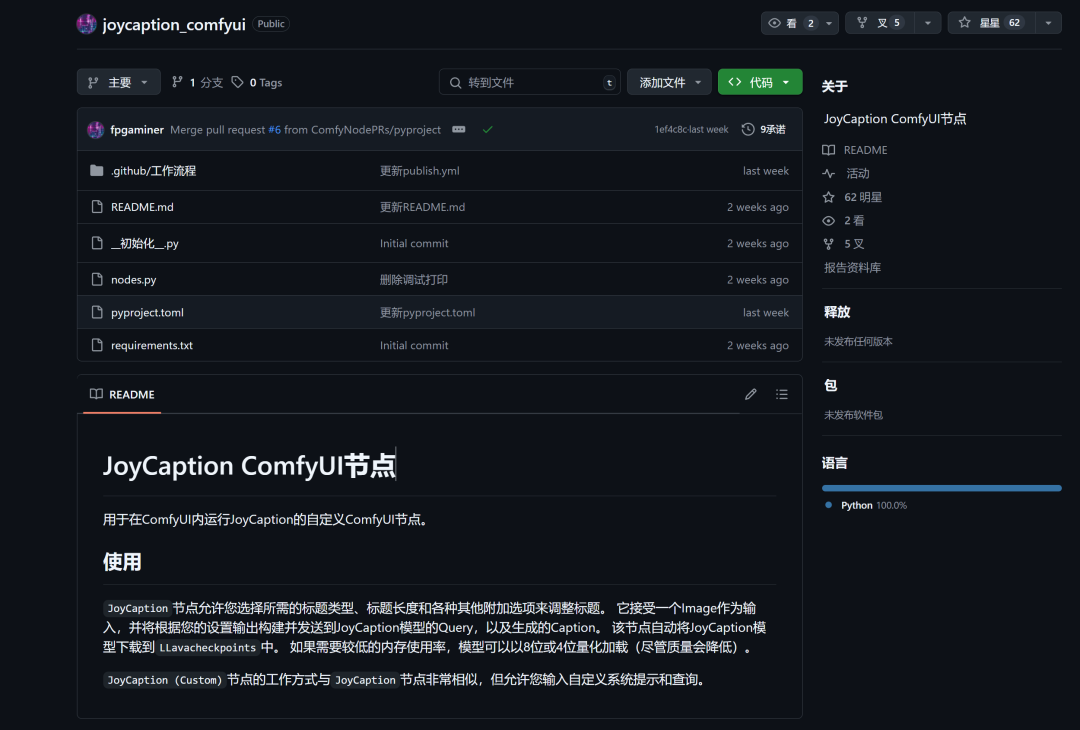This screenshot has height=730, width=1080.
Task: Click the file icon next to README.md
Action: click(x=96, y=207)
